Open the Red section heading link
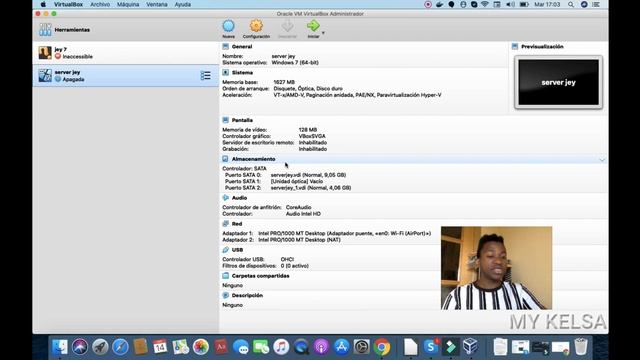Viewport: 640px width, 360px height. (237, 224)
